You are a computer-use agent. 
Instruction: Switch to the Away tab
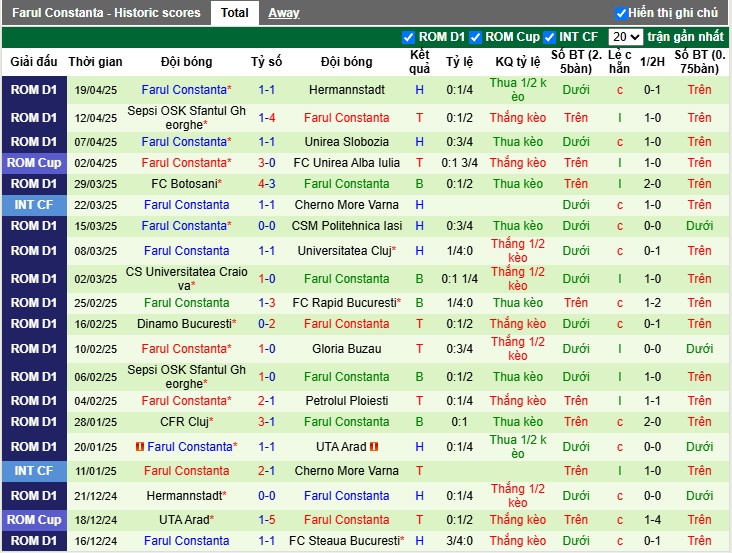(283, 13)
